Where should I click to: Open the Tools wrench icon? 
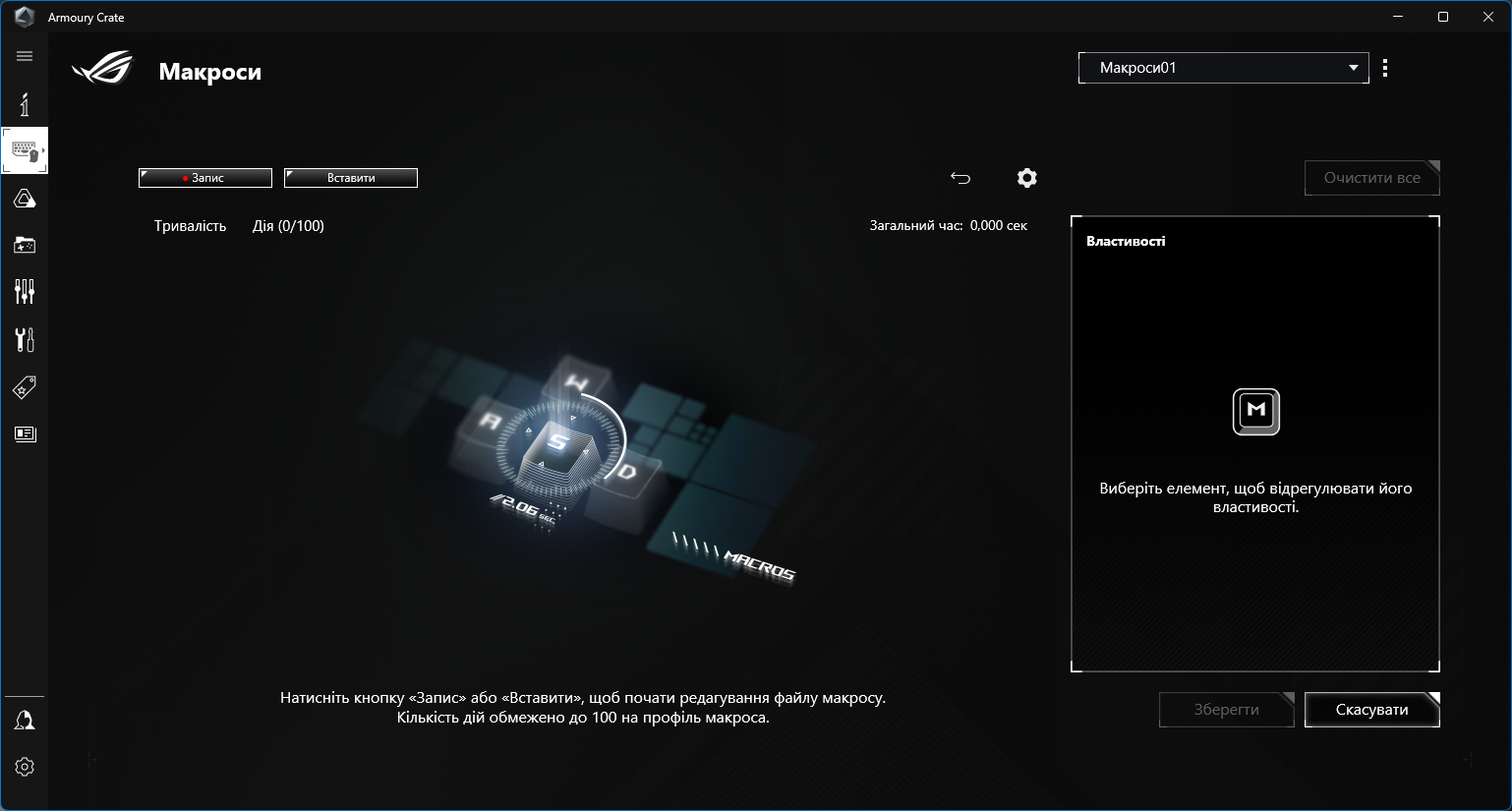click(x=25, y=339)
